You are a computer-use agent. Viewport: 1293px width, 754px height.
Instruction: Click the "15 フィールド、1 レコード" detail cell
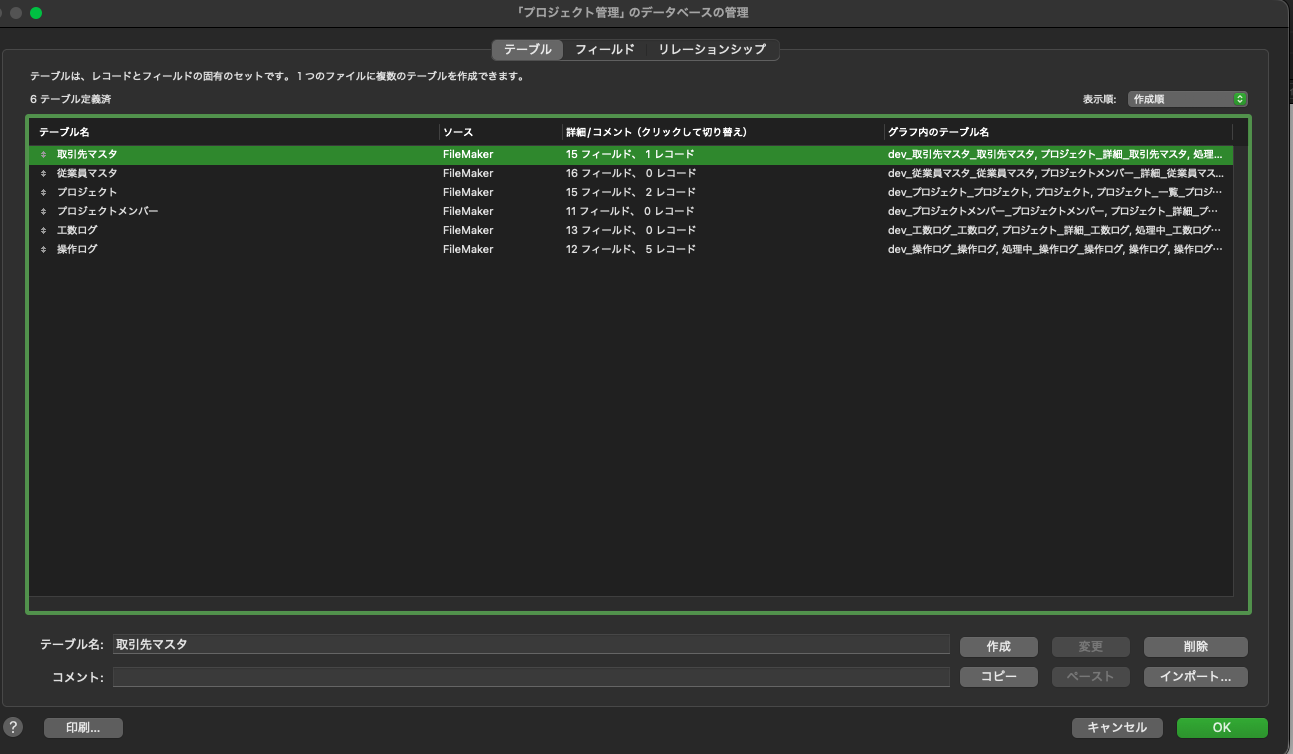[630, 155]
